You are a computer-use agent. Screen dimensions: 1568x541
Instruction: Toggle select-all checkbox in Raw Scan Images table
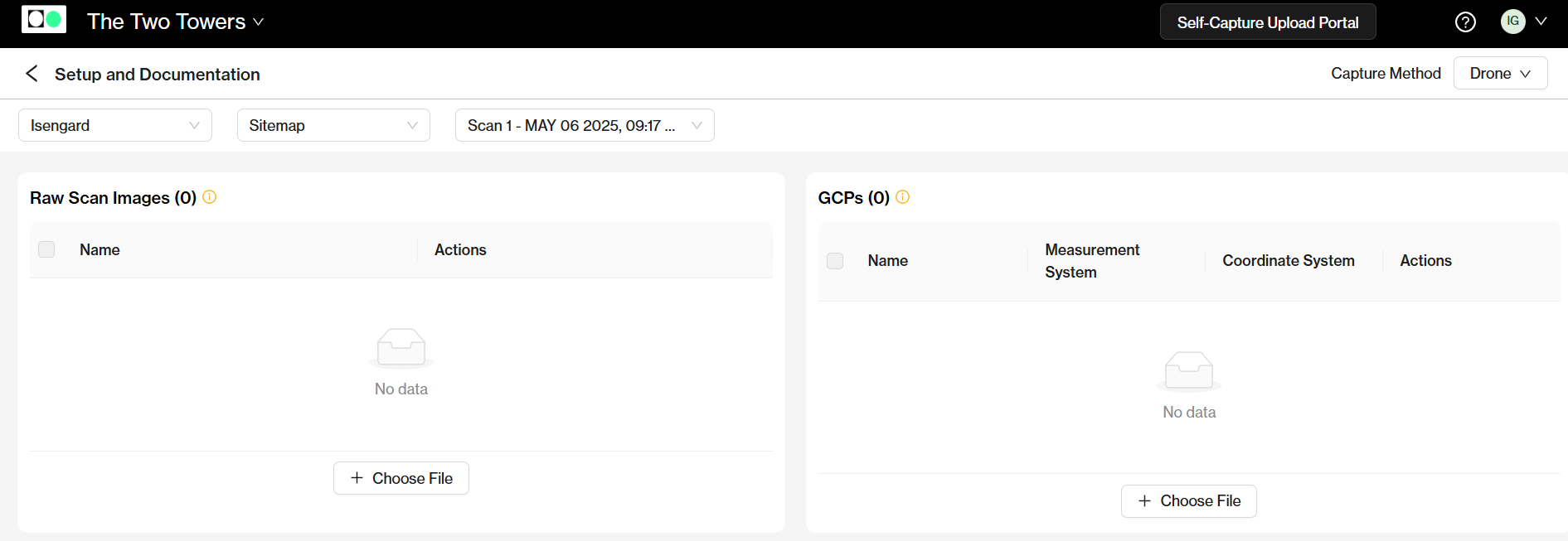(x=46, y=249)
